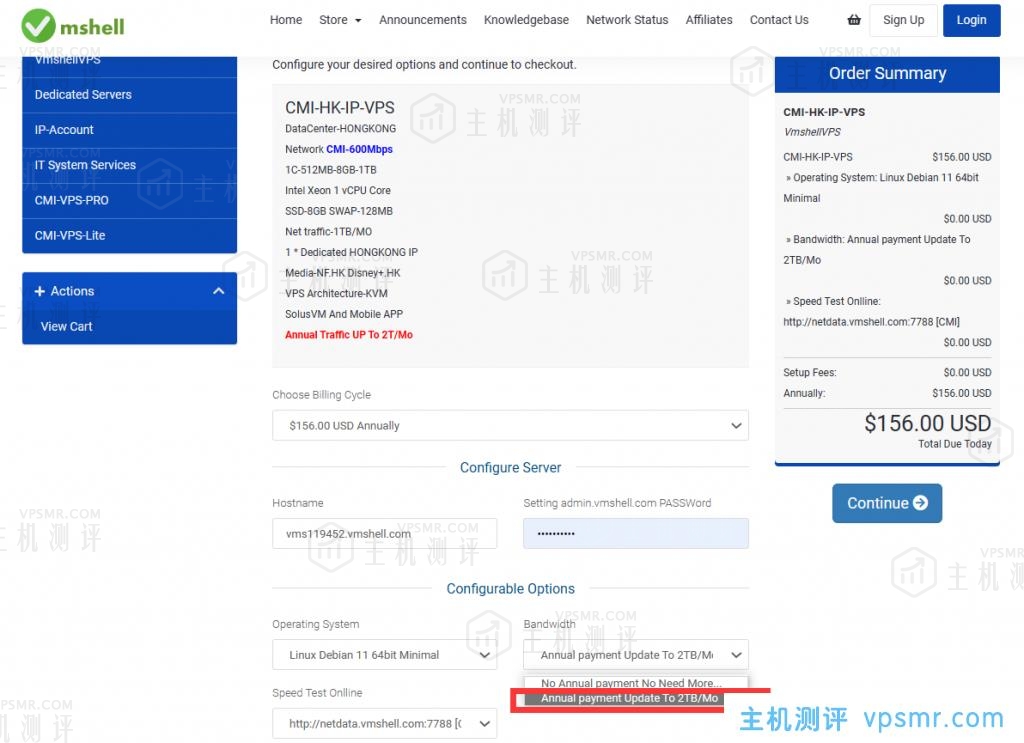Open the Choose Billing Cycle dropdown

[510, 426]
